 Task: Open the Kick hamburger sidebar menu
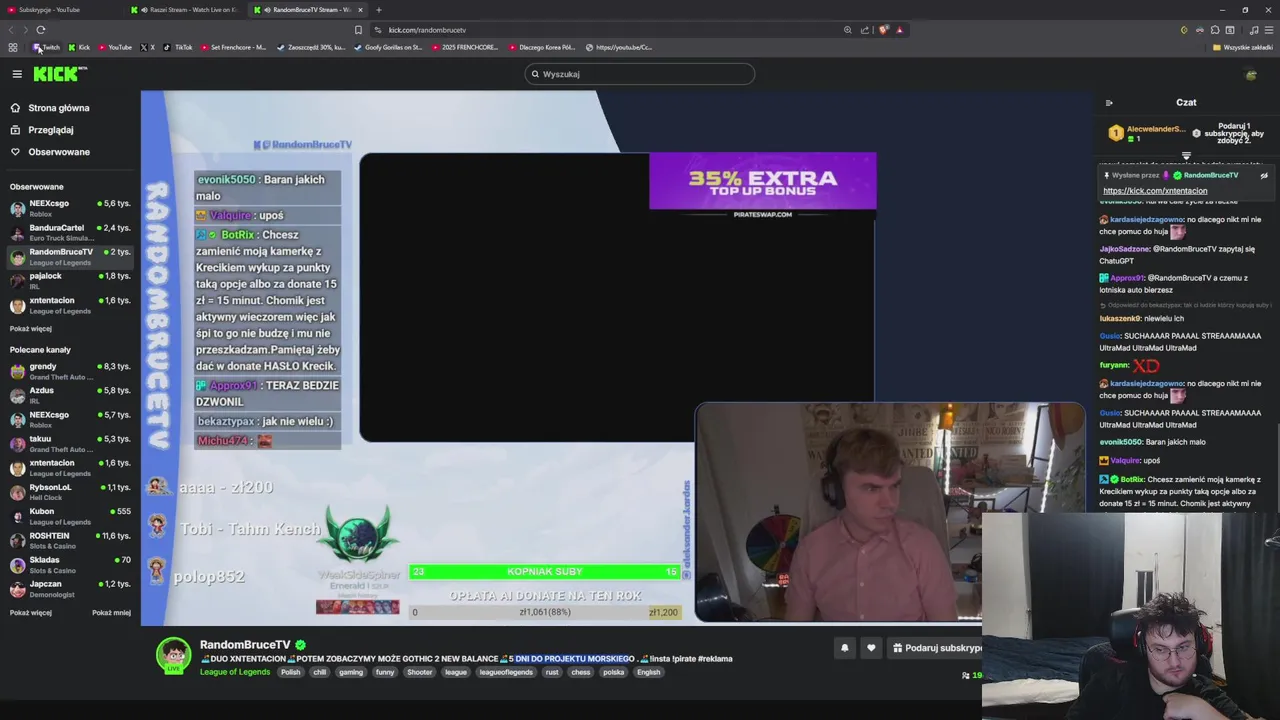(x=17, y=74)
